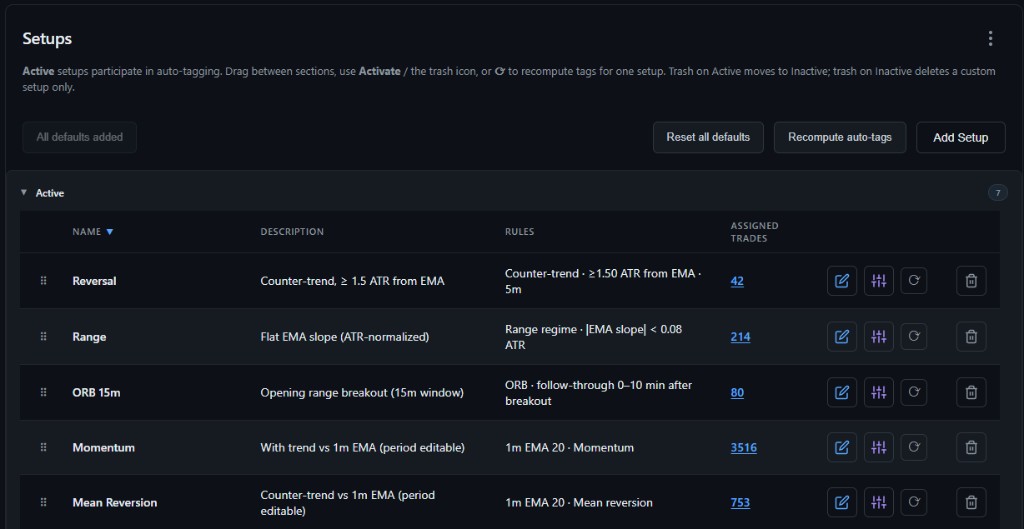This screenshot has width=1024, height=529.
Task: Click the rule text "1m EMA 20 · Momentum"
Action: (x=569, y=447)
